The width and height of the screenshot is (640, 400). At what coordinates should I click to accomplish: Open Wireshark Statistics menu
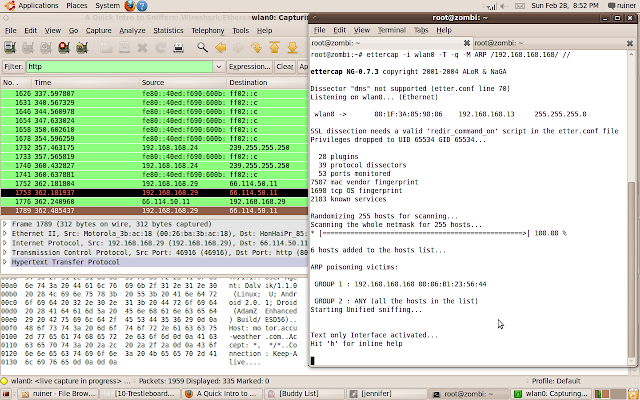click(x=168, y=31)
